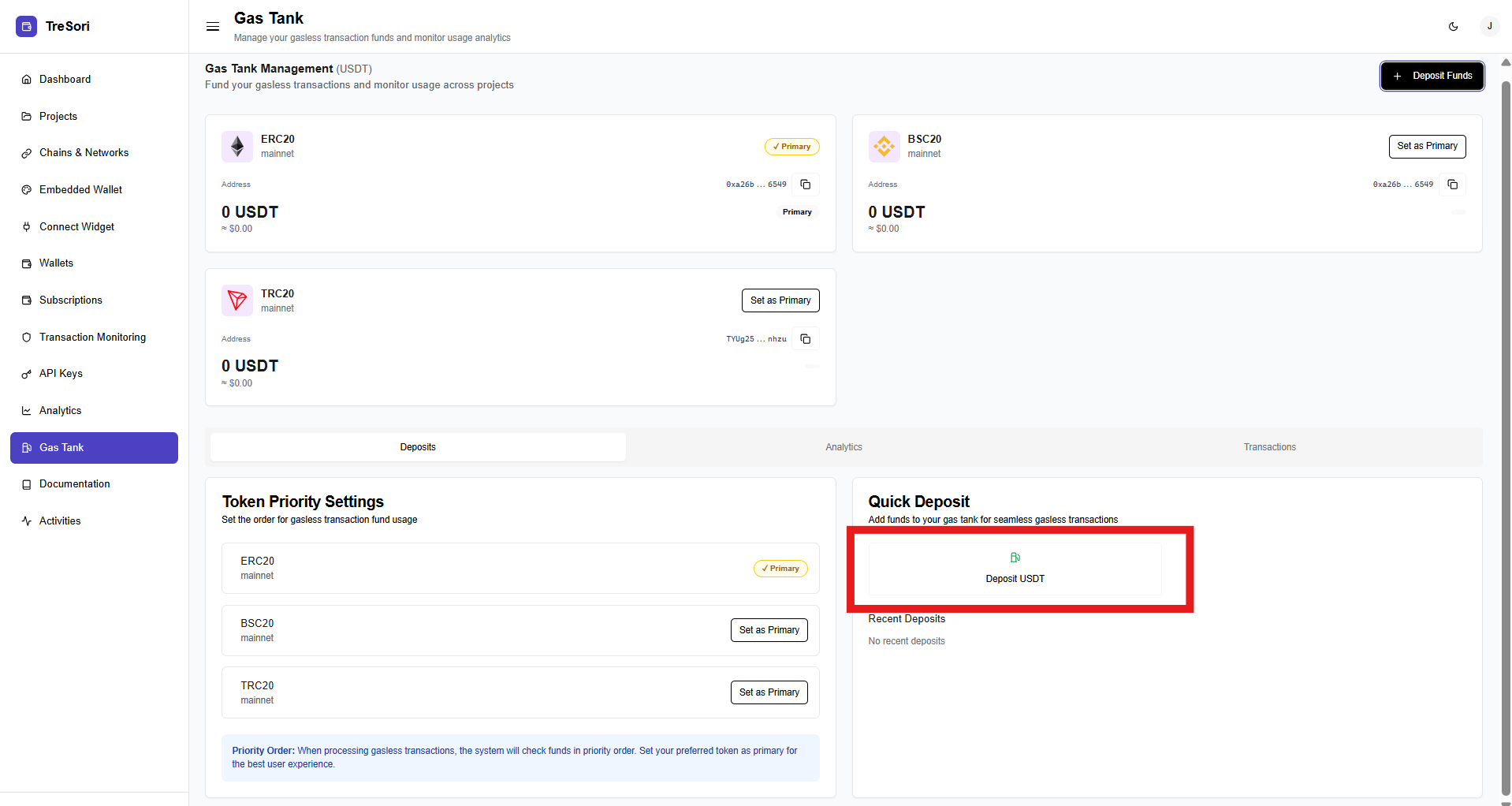Viewport: 1512px width, 806px height.
Task: Open API Keys in sidebar
Action: pos(61,374)
